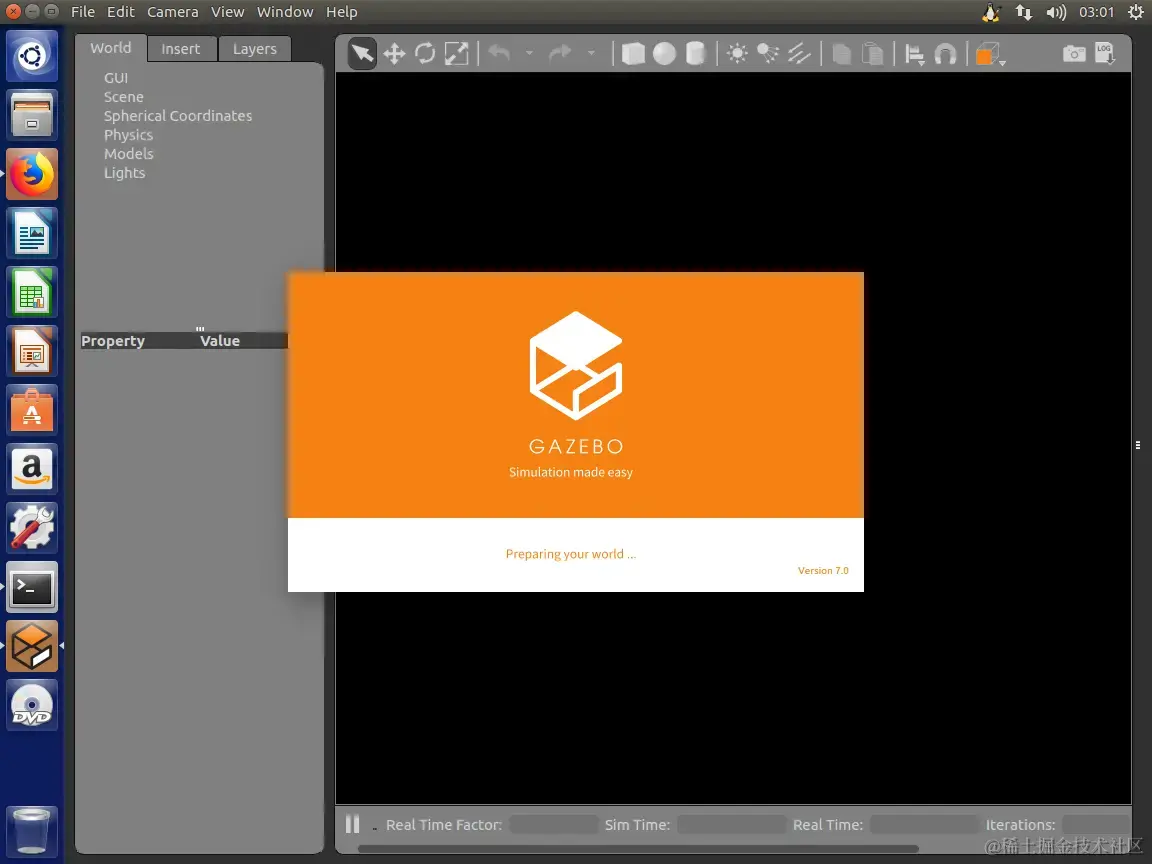Open the align tool

915,54
